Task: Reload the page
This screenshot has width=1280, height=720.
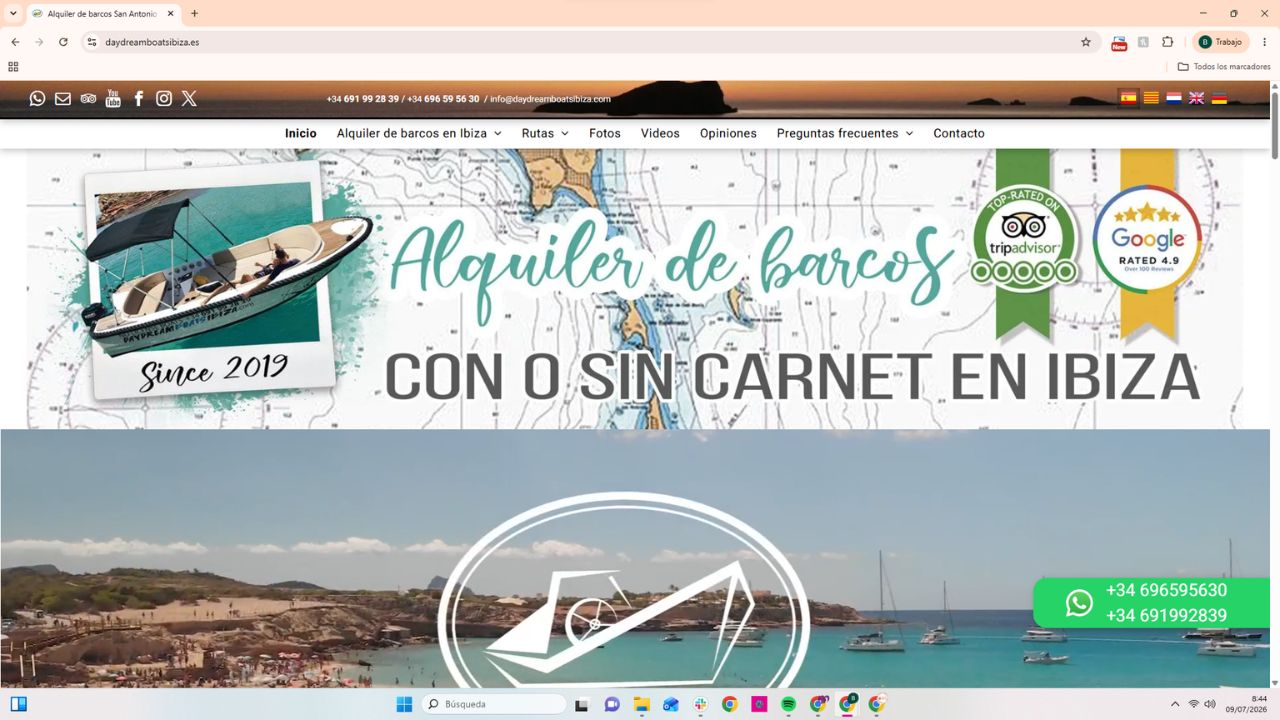Action: (63, 42)
